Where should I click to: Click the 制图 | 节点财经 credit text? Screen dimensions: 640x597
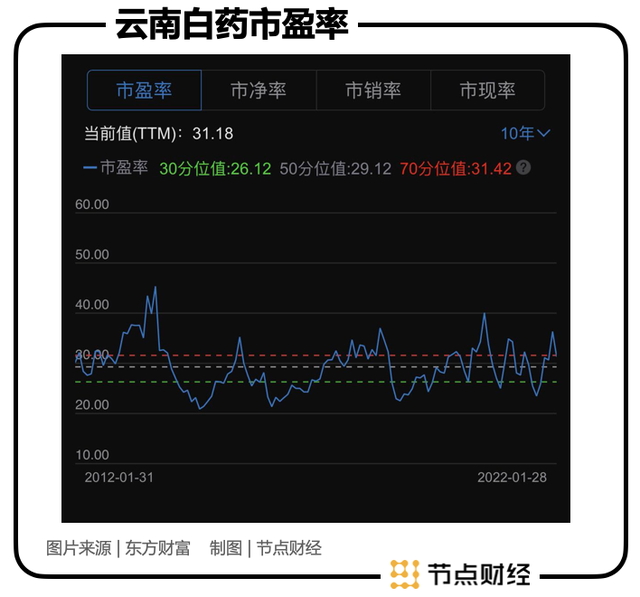click(266, 548)
